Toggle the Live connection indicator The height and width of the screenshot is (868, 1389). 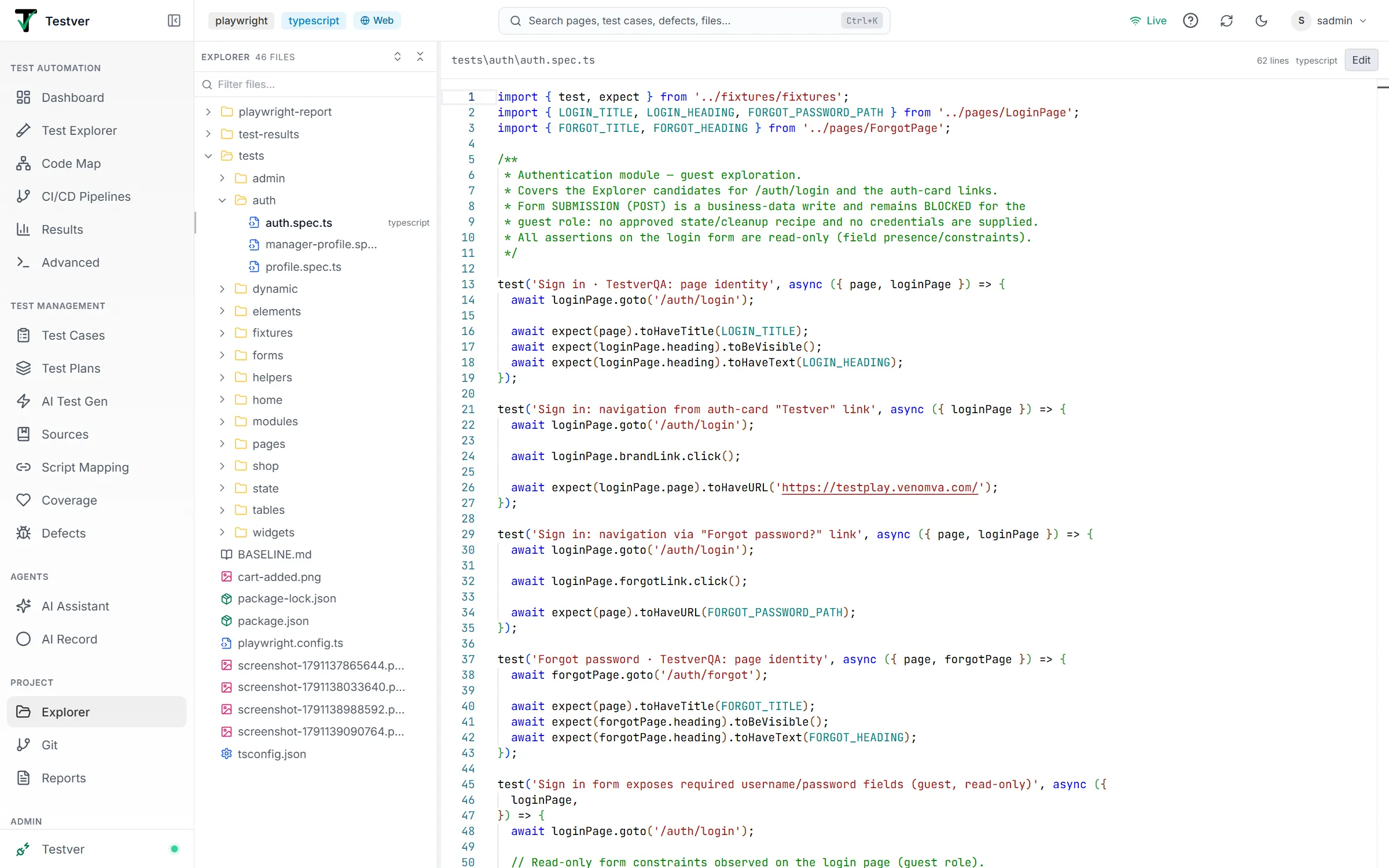(x=1148, y=21)
